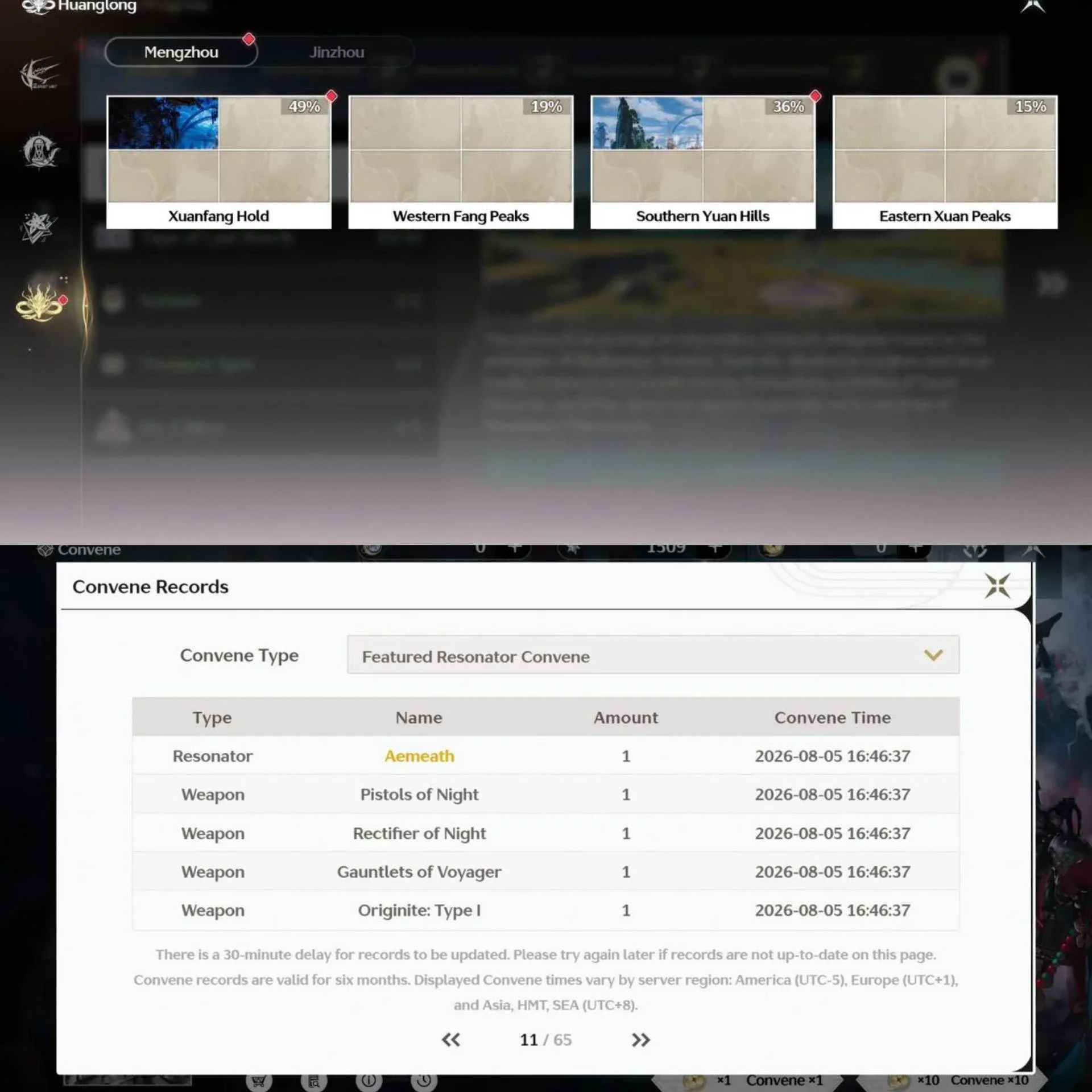Open the Southern Yuan Hills area card
1092x1092 pixels.
(x=703, y=162)
